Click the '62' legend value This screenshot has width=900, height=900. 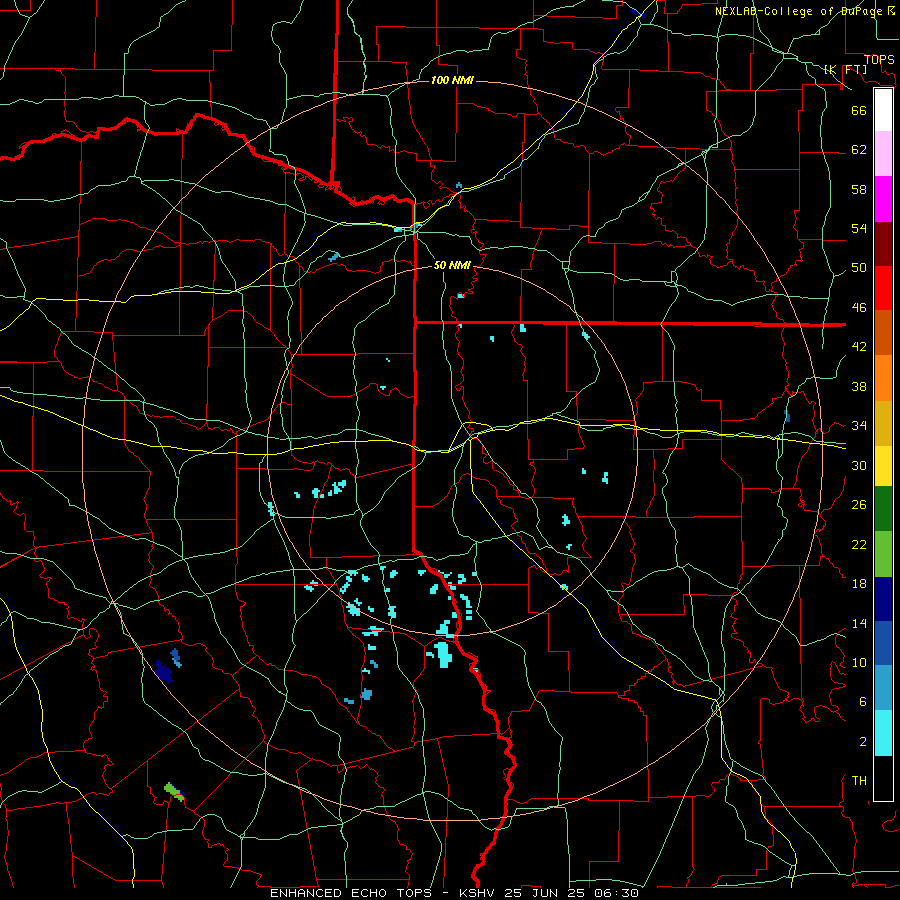coord(859,150)
